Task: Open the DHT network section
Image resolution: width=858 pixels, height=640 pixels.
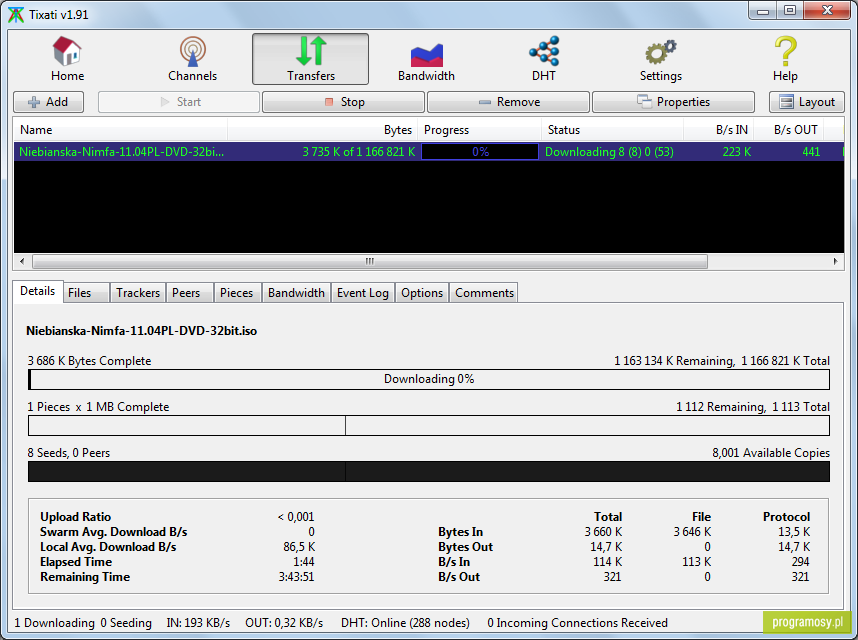Action: tap(544, 59)
